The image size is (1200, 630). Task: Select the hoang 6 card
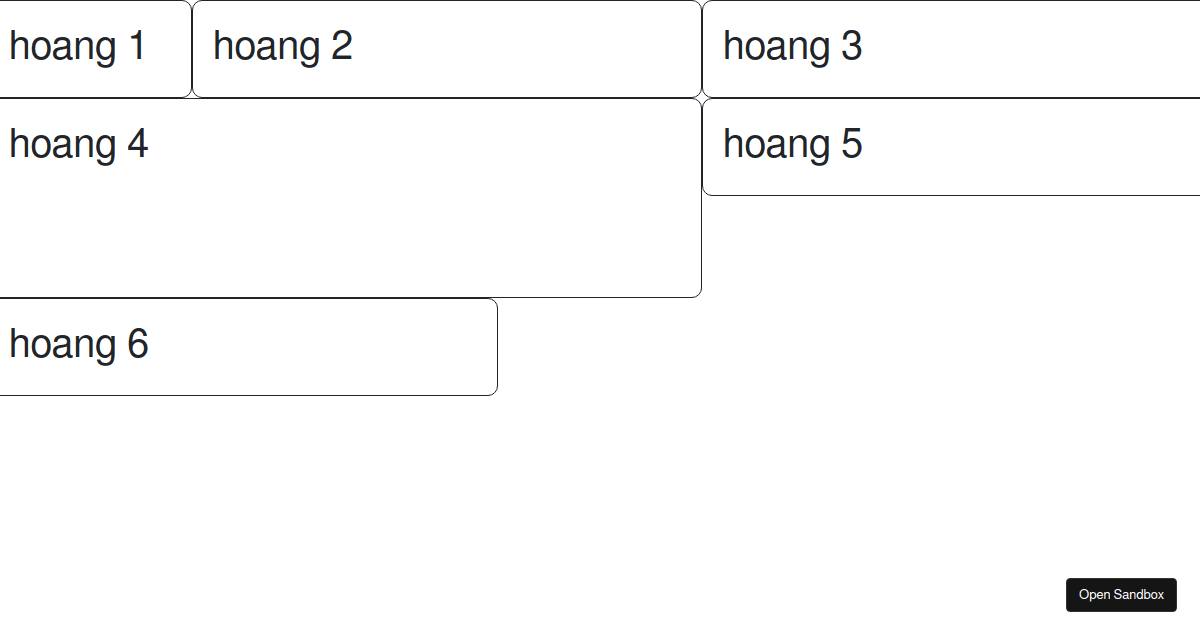[x=248, y=347]
